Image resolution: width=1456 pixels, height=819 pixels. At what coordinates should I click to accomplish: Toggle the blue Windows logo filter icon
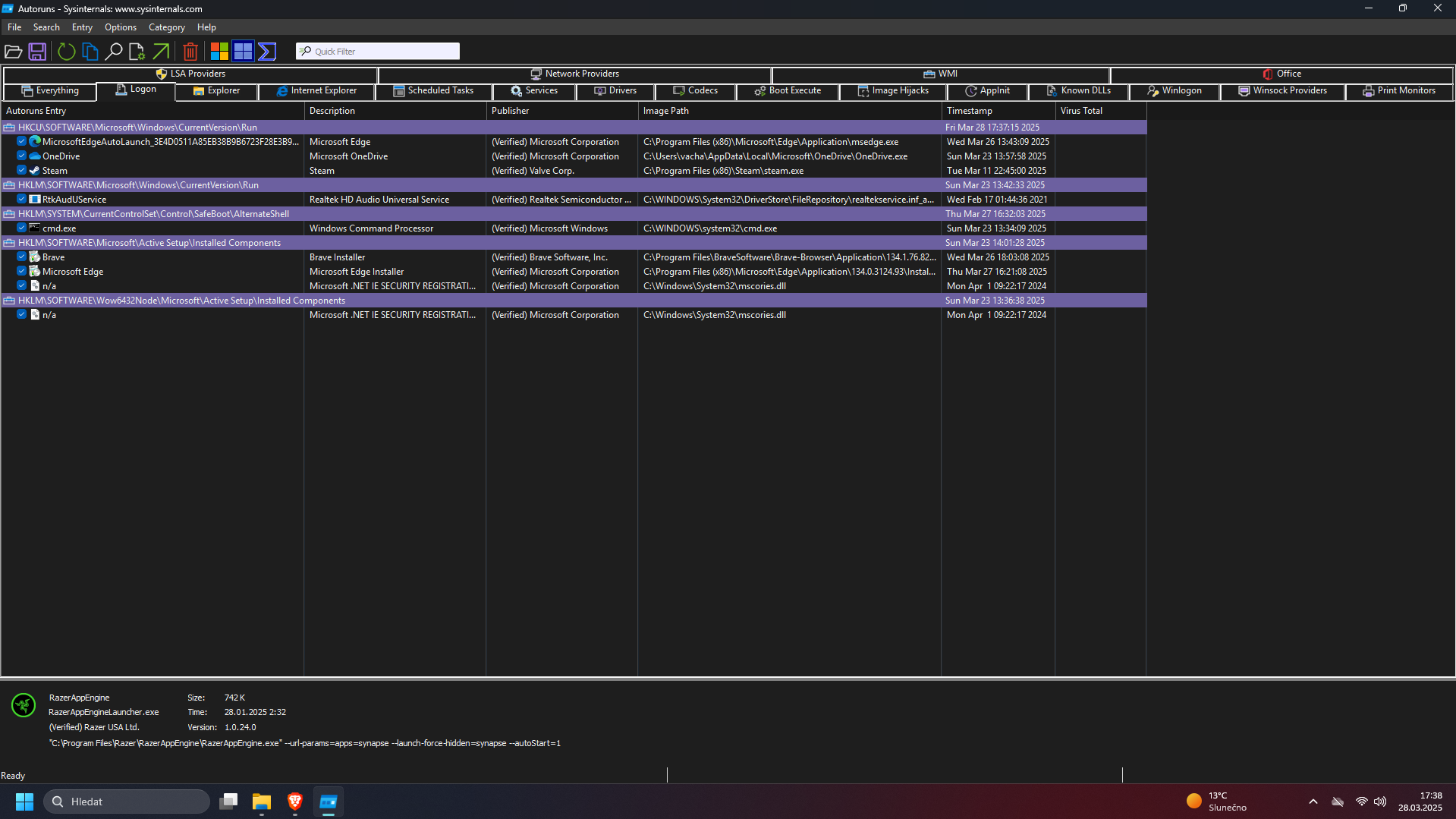point(243,52)
